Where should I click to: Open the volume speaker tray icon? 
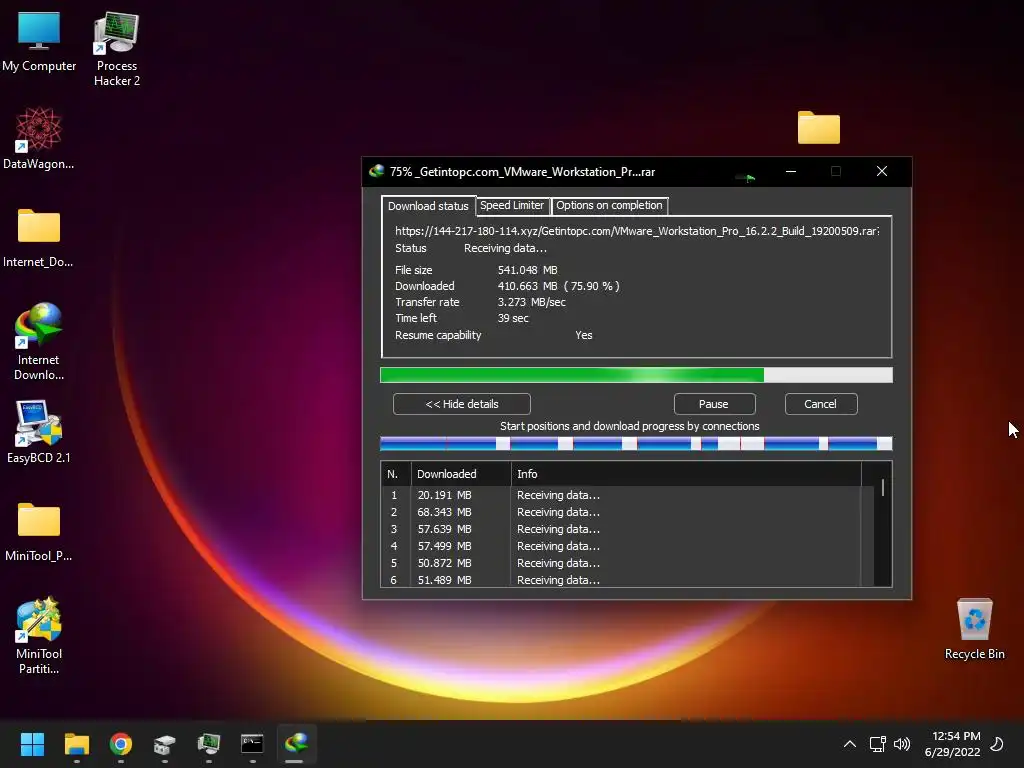902,744
